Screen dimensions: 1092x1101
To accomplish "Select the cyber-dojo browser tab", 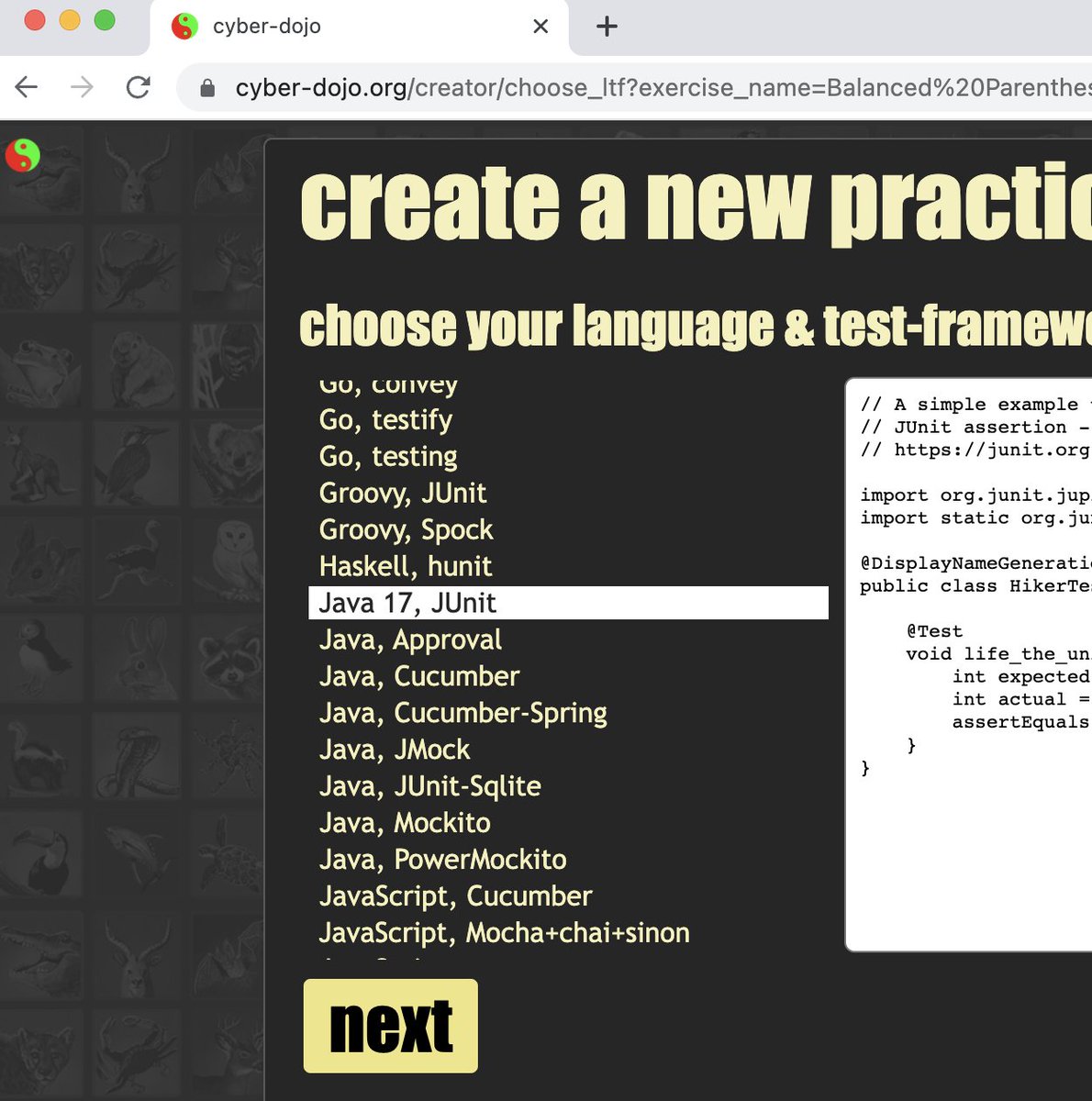I will tap(359, 27).
